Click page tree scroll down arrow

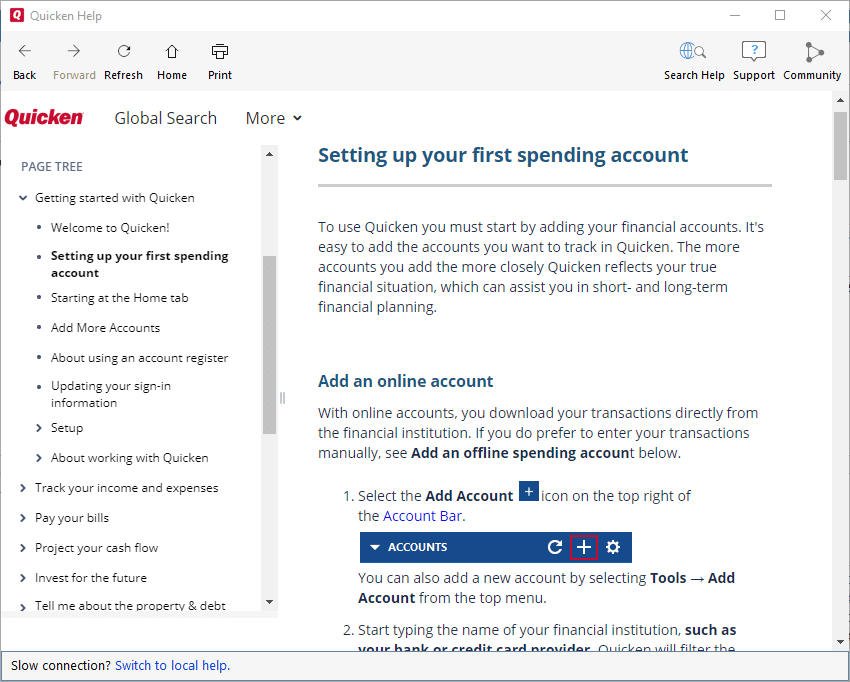(269, 602)
